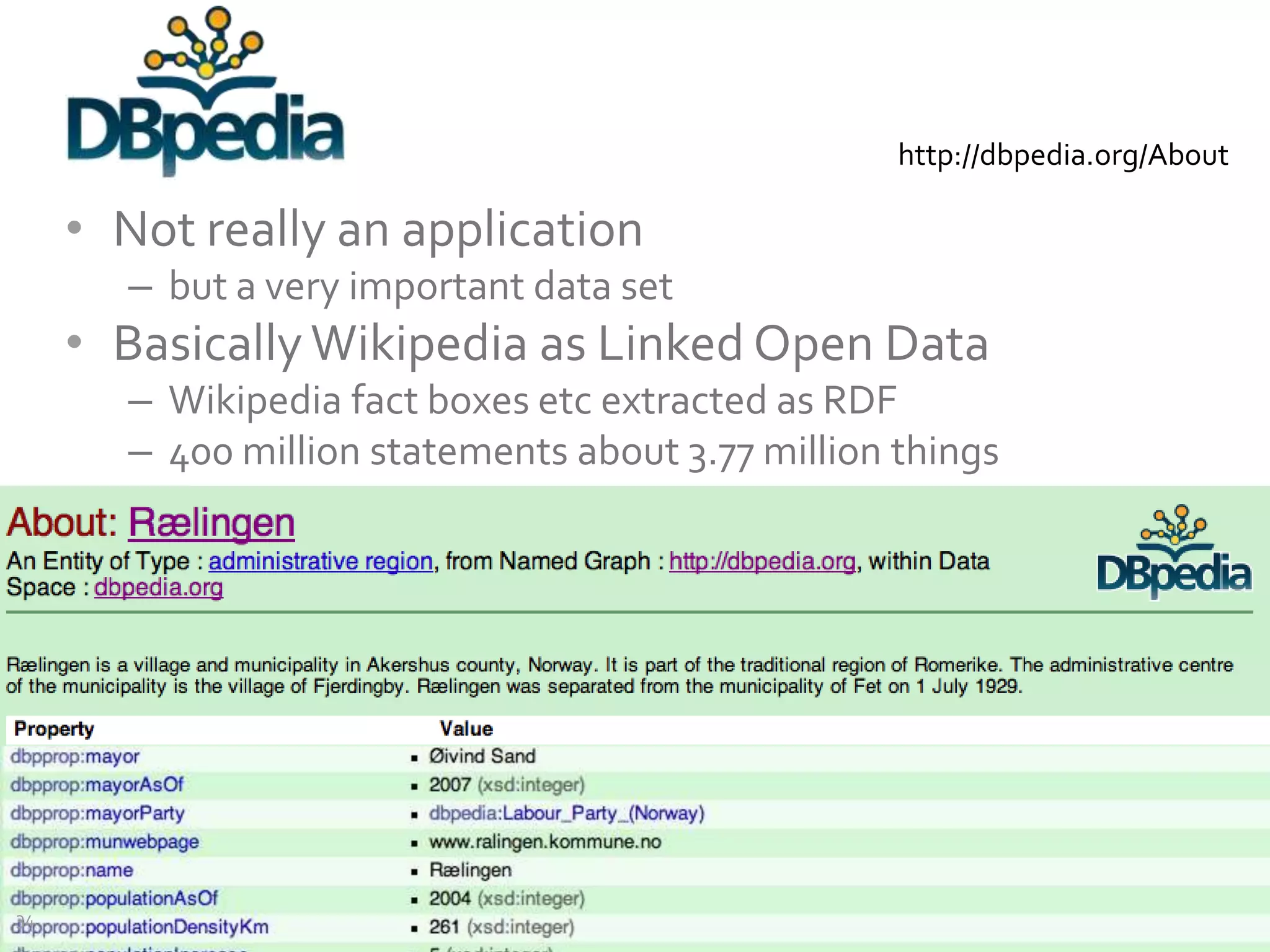Click the Rælingen description paragraph
Viewport: 1270px width, 952px height.
click(x=619, y=676)
